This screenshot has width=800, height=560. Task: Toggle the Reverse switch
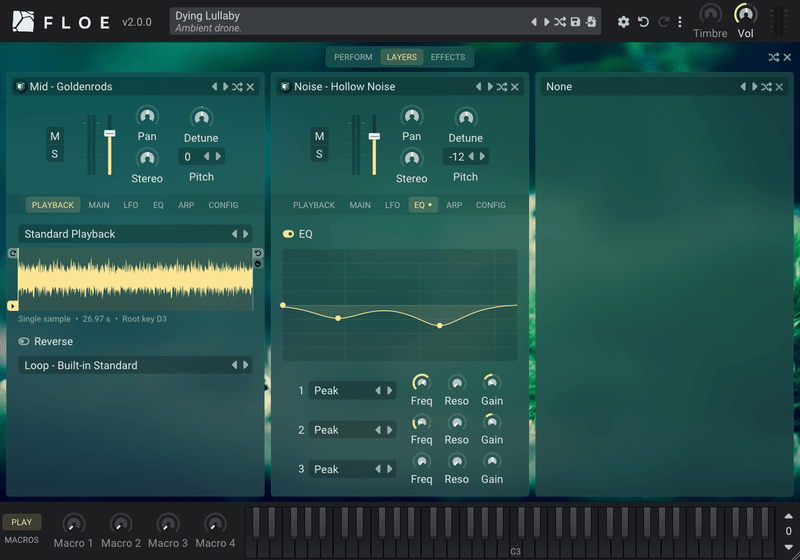[23, 341]
